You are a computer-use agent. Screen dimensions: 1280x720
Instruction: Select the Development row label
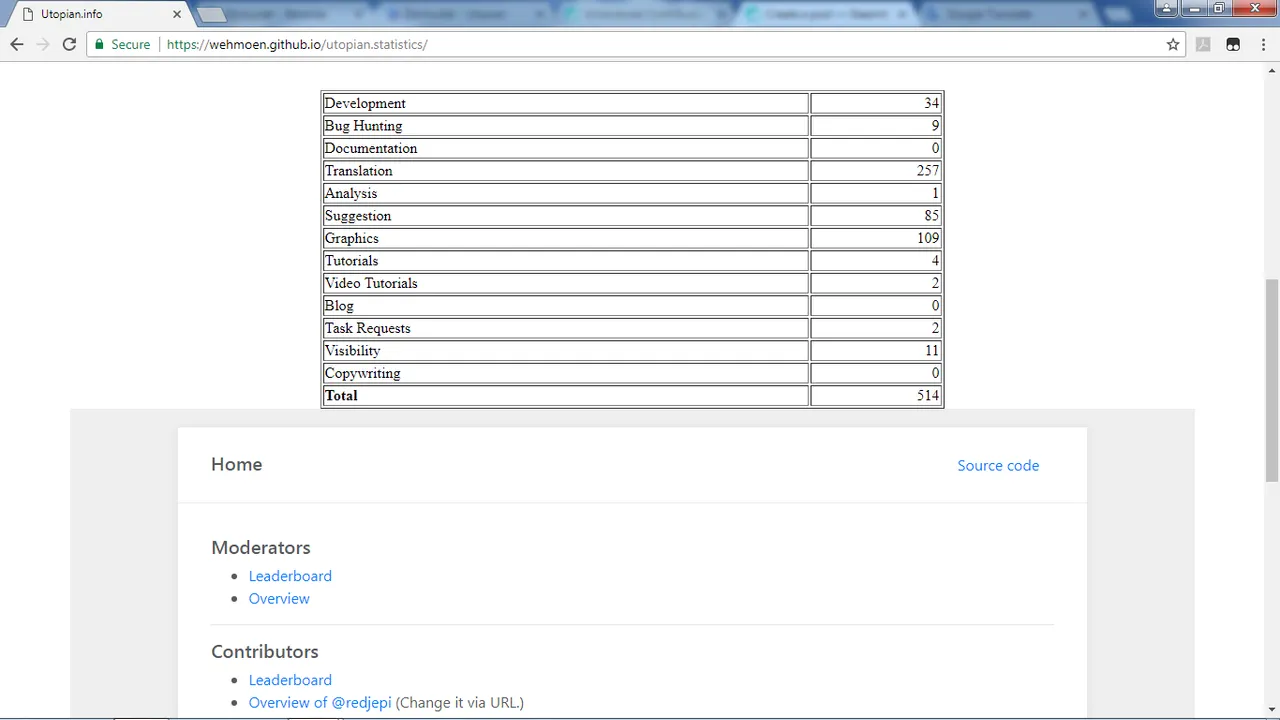[365, 103]
